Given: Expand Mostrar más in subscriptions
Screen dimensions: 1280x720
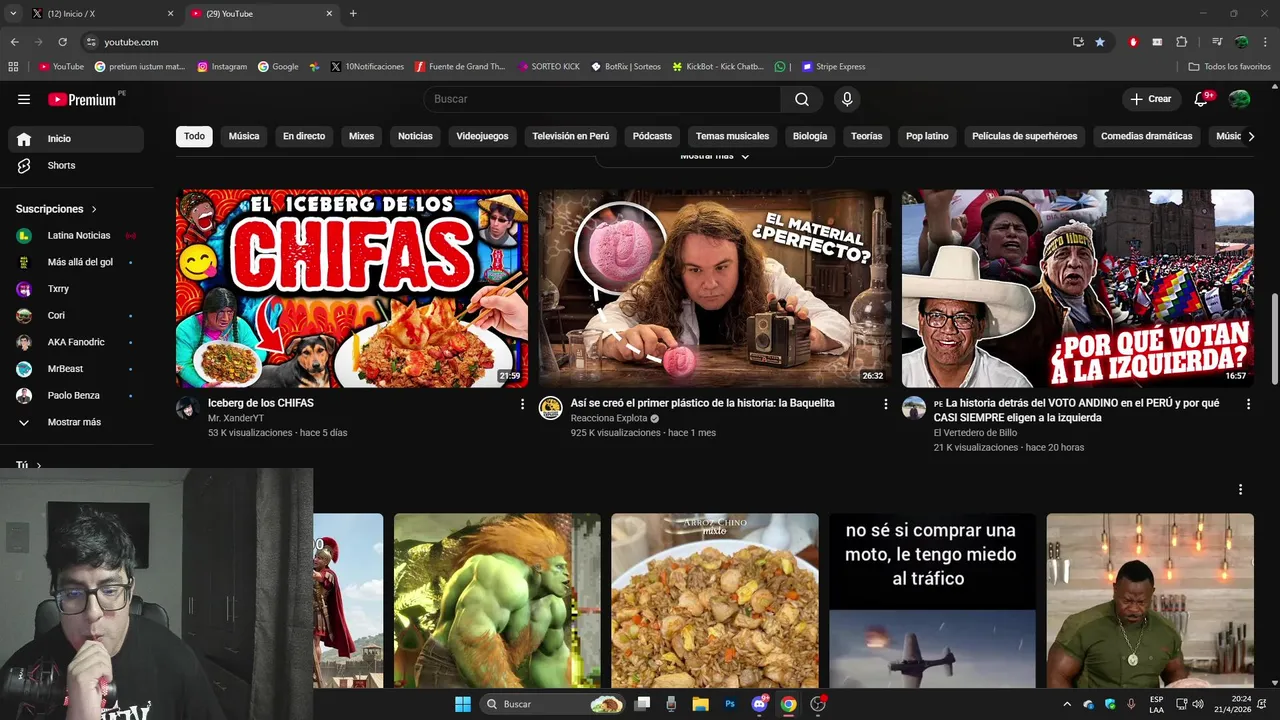Looking at the screenshot, I should [76, 422].
